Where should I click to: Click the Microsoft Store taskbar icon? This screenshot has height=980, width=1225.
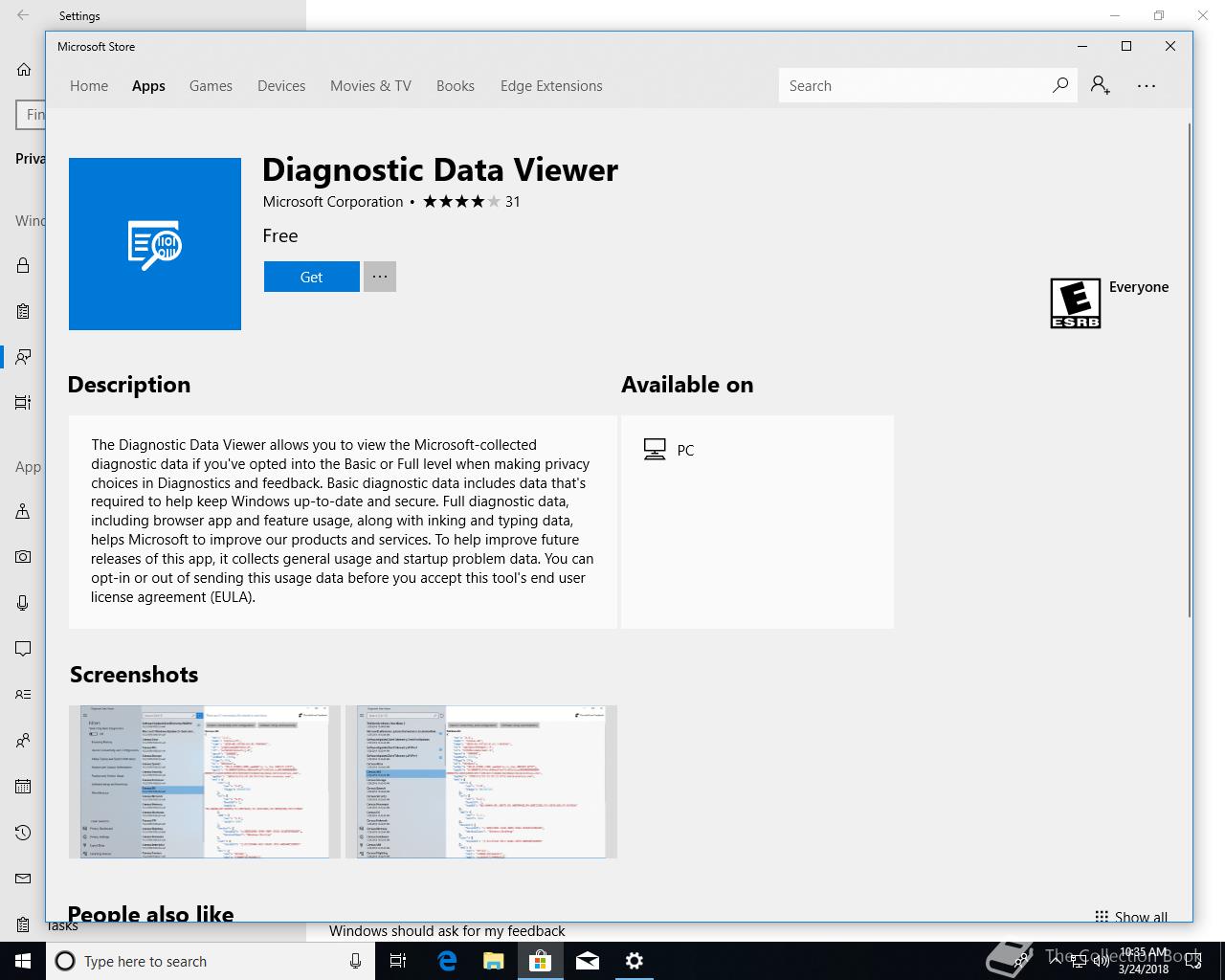click(x=540, y=961)
